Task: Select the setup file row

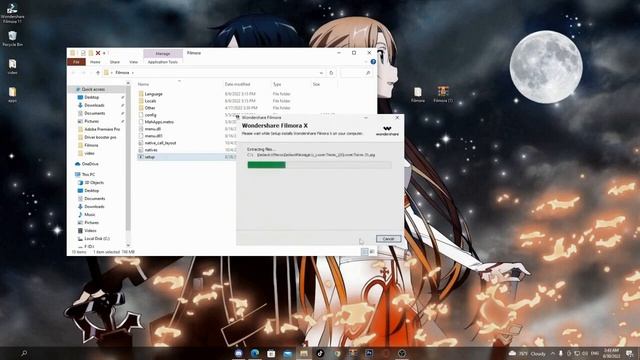Action: pyautogui.click(x=186, y=157)
